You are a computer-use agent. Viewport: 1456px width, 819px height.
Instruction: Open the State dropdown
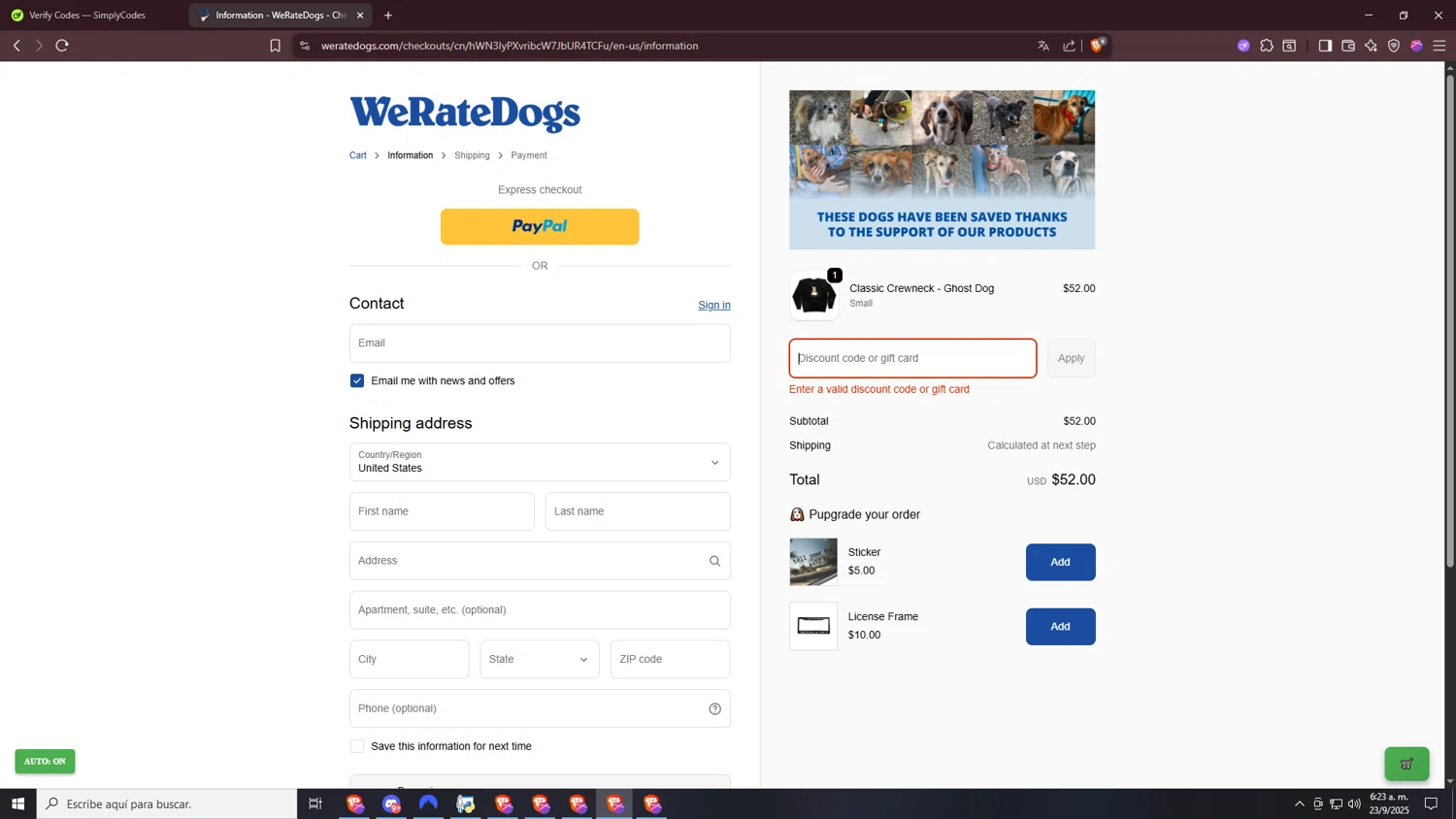click(540, 659)
